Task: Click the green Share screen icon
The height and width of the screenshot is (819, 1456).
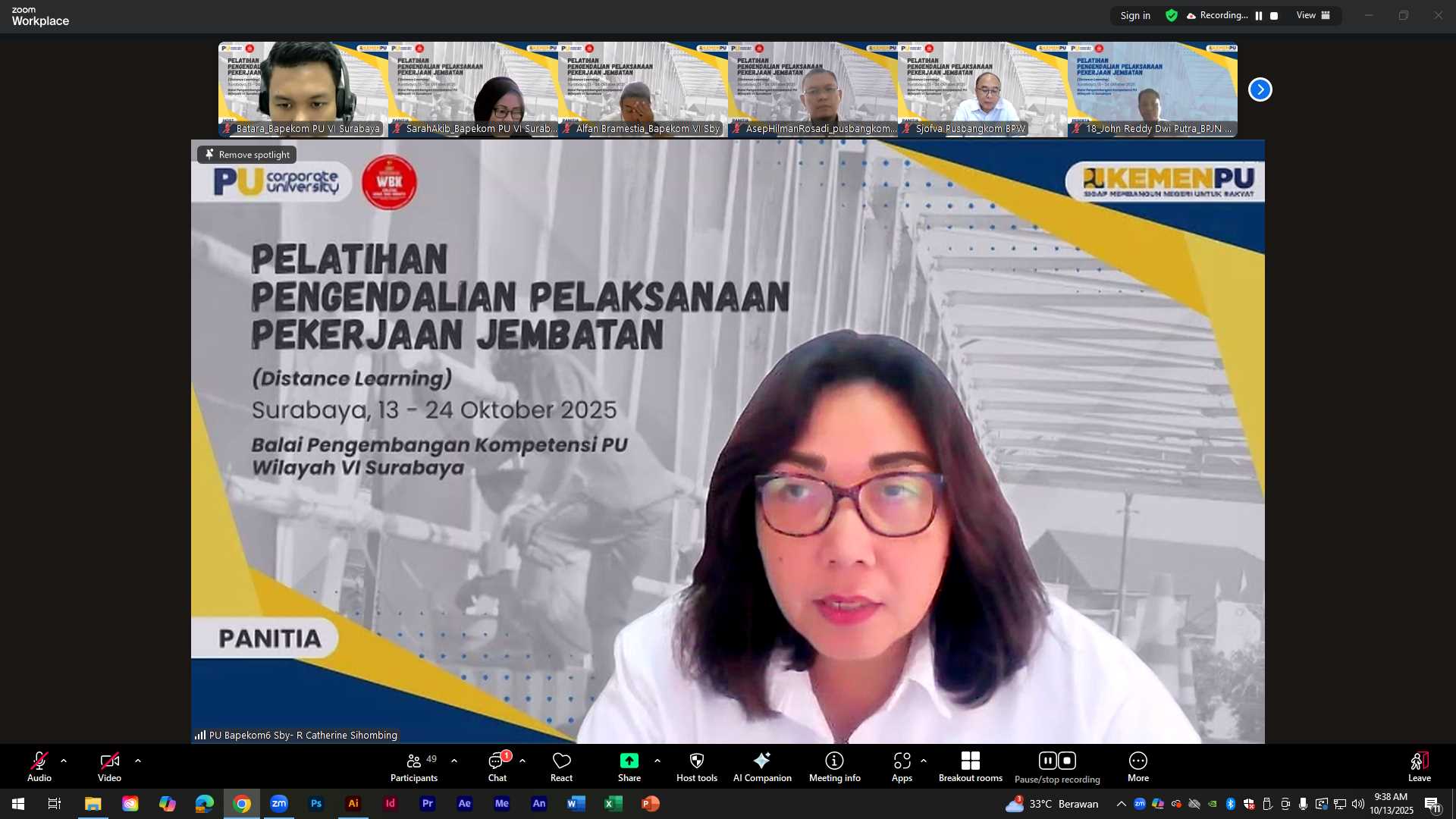Action: (629, 761)
